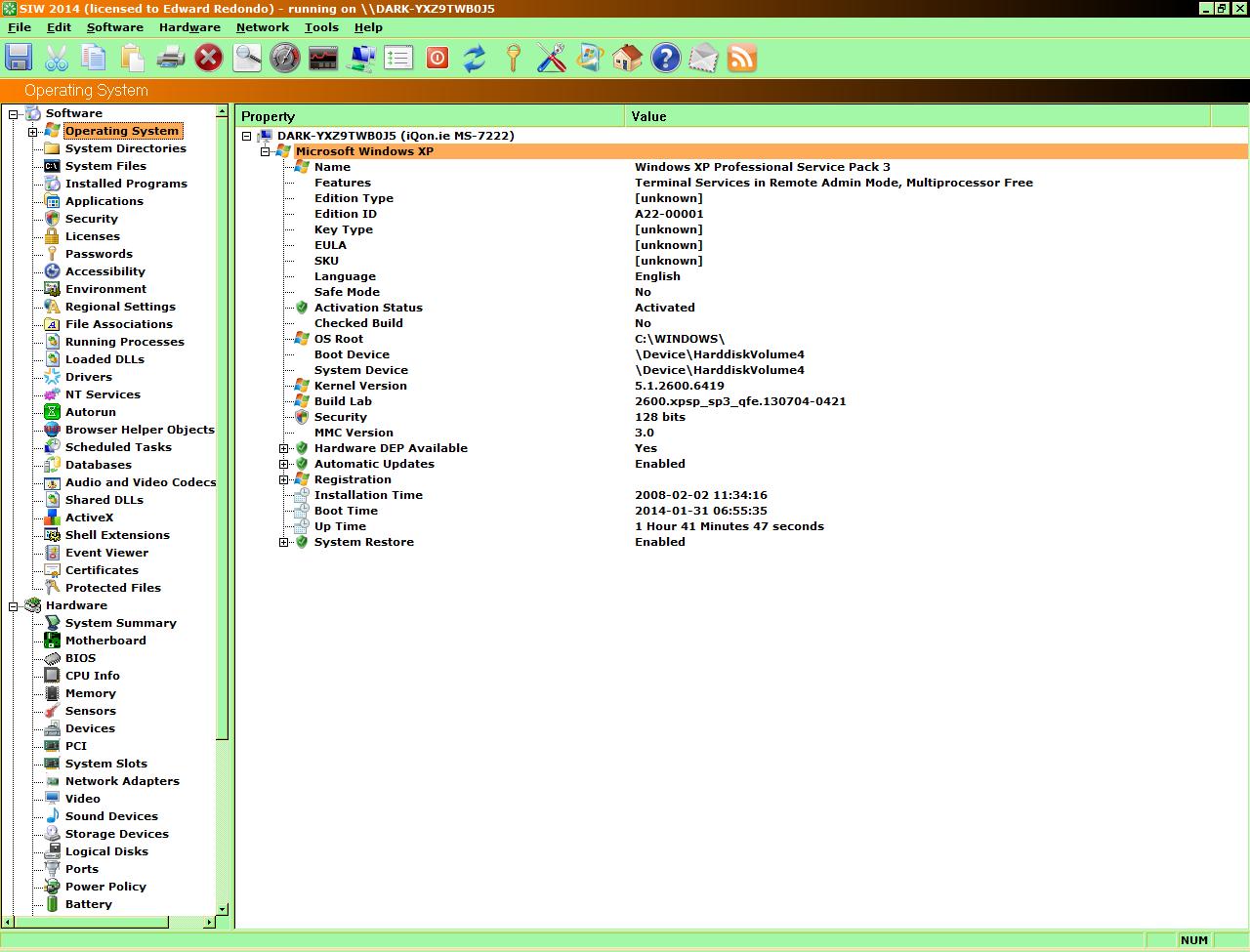Image resolution: width=1250 pixels, height=952 pixels.
Task: Click the Build Lab value 2600.xpsp_sp3_qfe.130704-0421
Action: [x=740, y=401]
